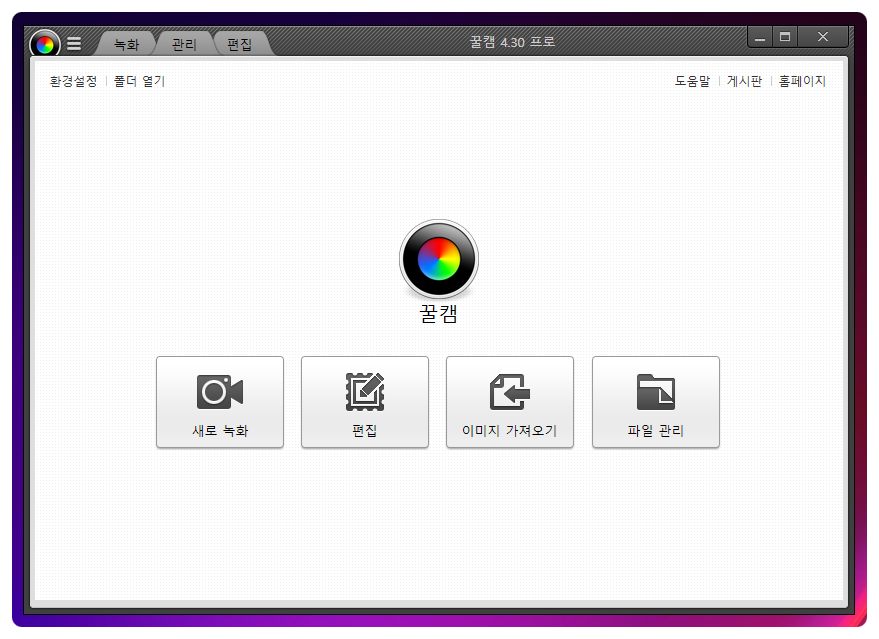This screenshot has width=879, height=639.
Task: Open 파일 관리 file management button
Action: (x=656, y=402)
